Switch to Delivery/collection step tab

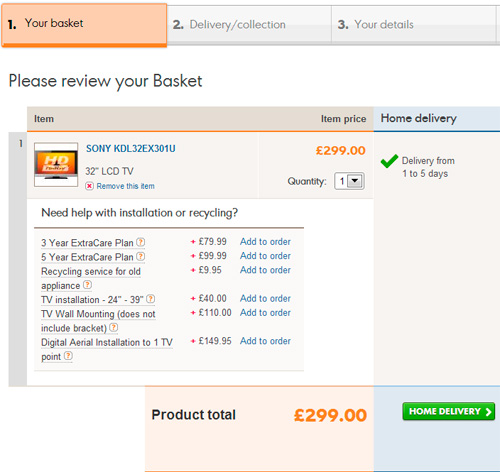point(249,25)
